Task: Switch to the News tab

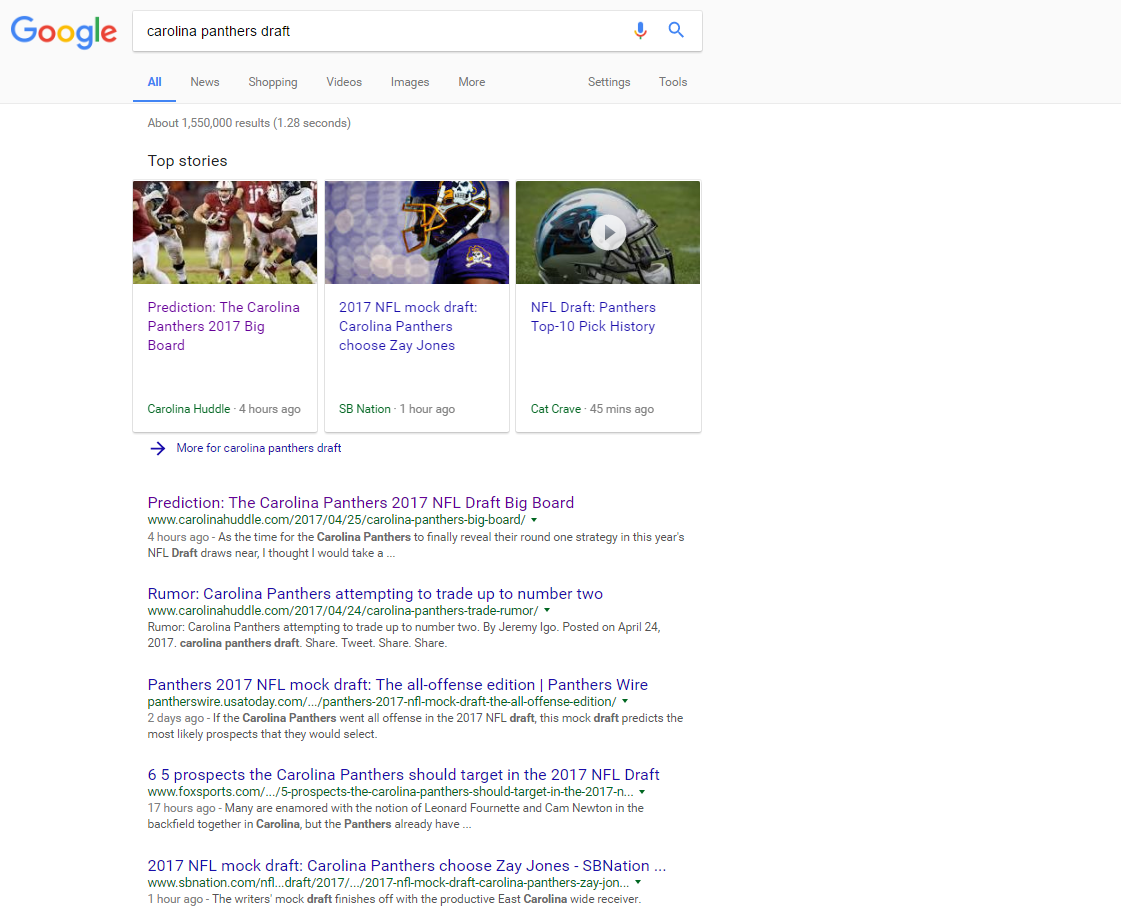Action: [x=204, y=82]
